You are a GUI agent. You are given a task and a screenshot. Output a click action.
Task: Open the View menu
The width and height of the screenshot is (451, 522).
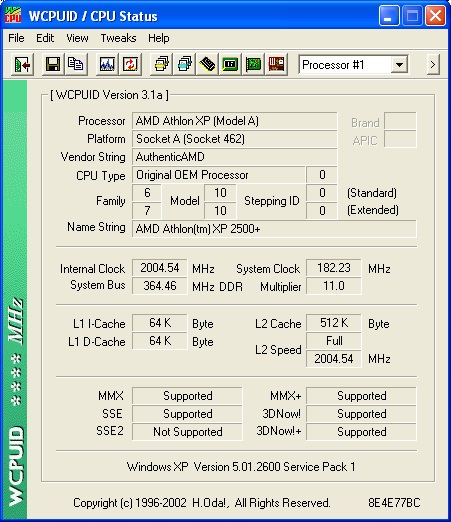(x=77, y=38)
